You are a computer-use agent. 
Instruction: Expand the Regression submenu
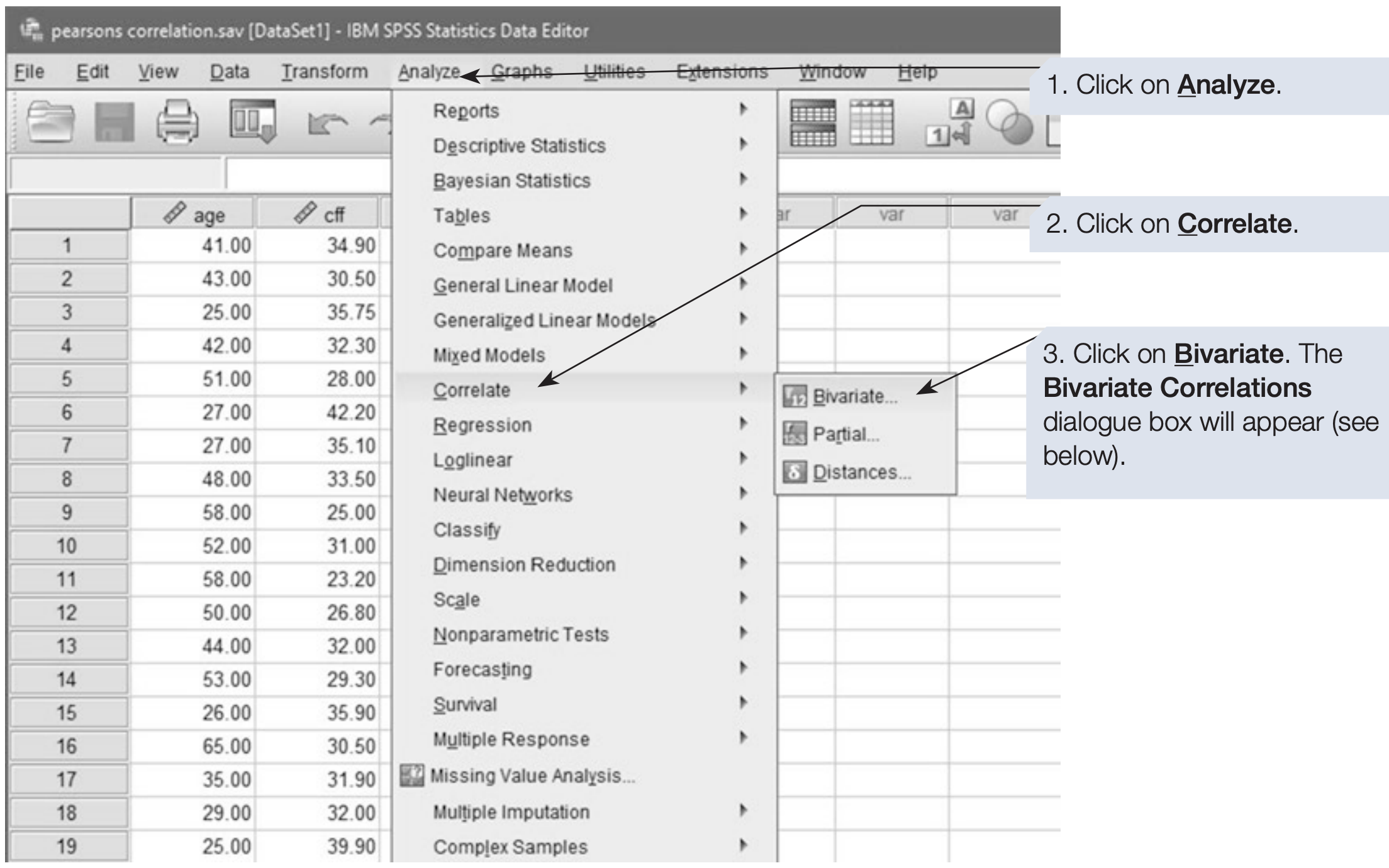tap(483, 425)
